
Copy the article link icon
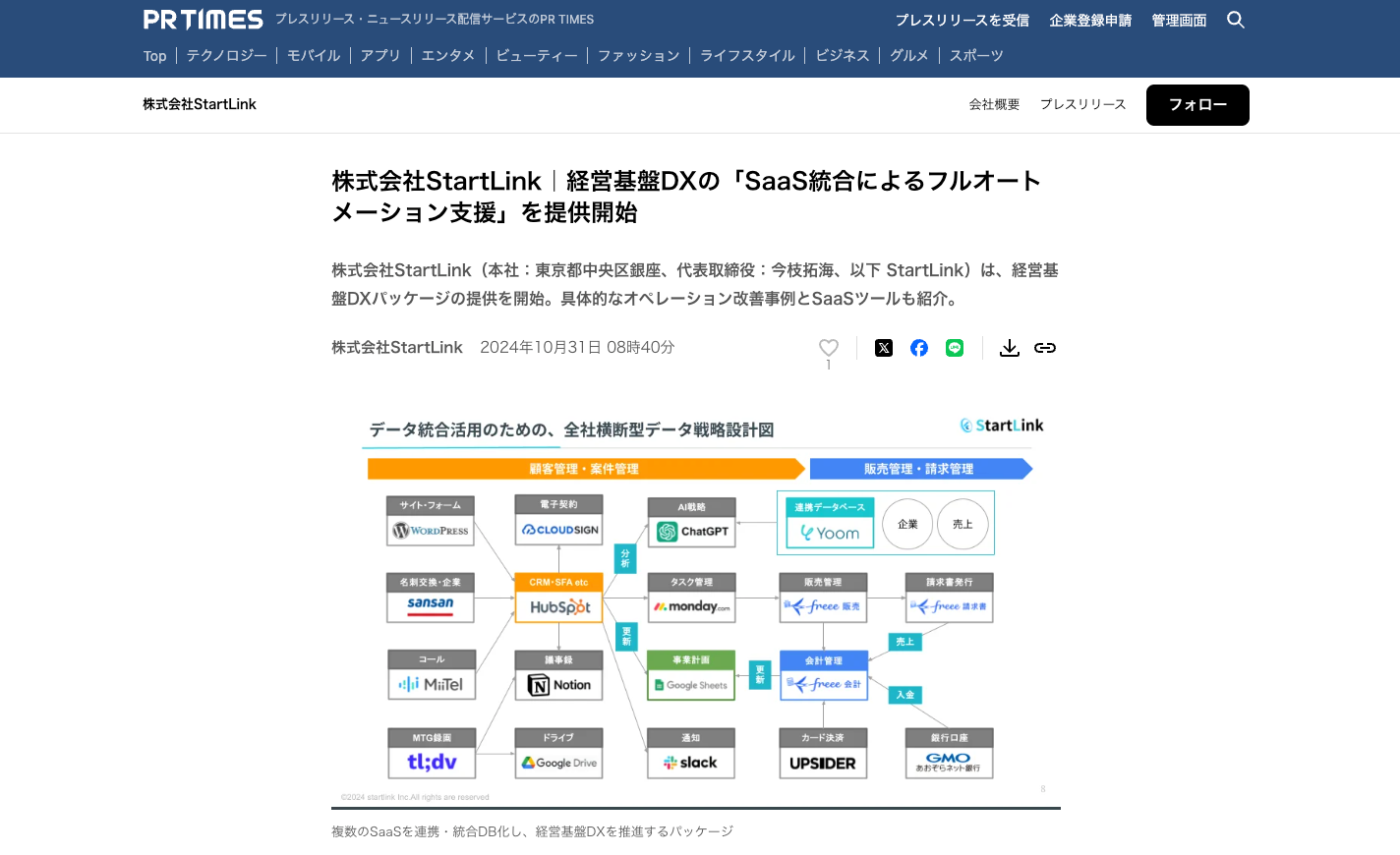coord(1045,348)
